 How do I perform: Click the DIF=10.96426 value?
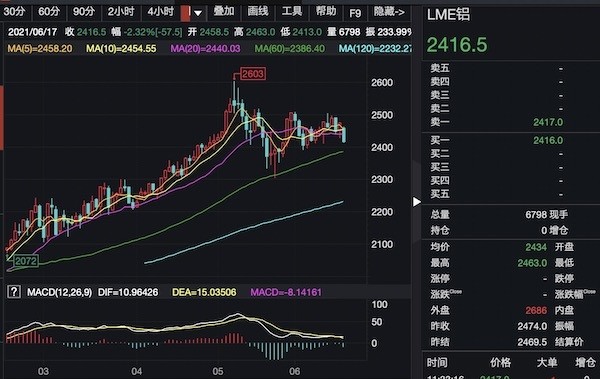[x=128, y=292]
